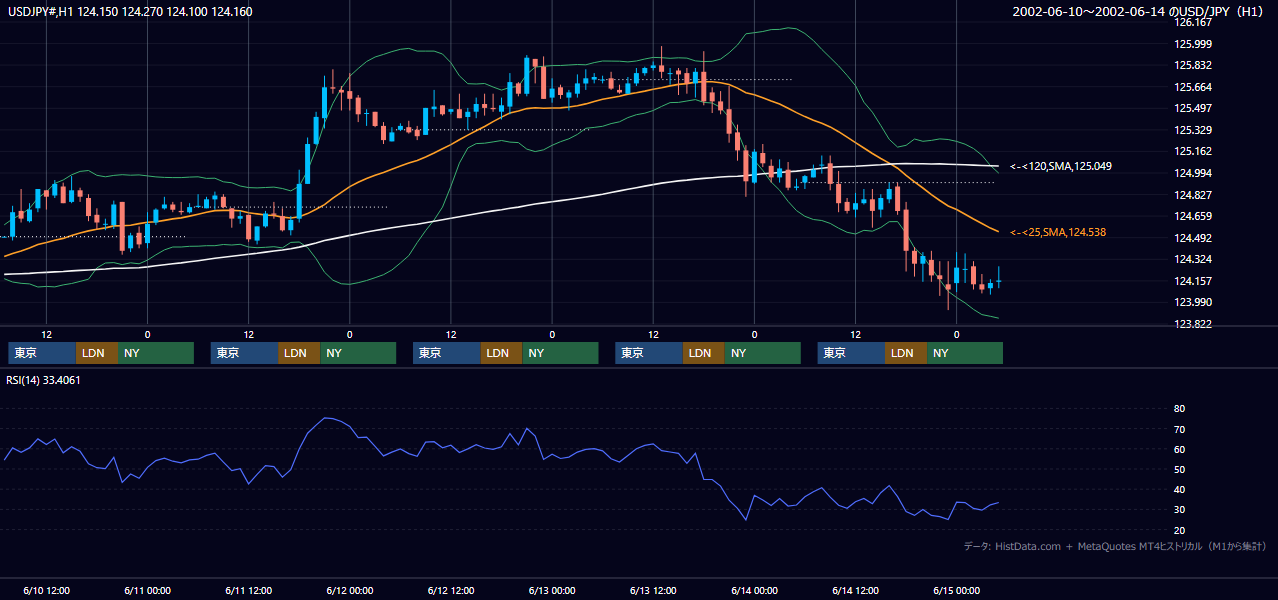Click the RSI(14) 33.4061 indicator label
1278x600 pixels.
click(x=44, y=379)
